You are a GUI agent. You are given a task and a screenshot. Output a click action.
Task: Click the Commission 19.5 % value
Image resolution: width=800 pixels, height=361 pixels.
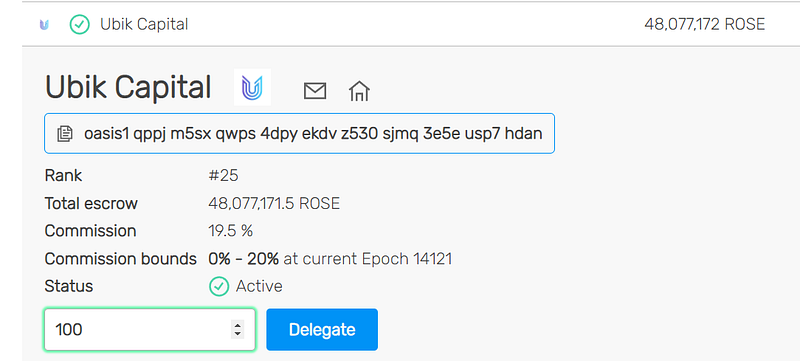(231, 231)
